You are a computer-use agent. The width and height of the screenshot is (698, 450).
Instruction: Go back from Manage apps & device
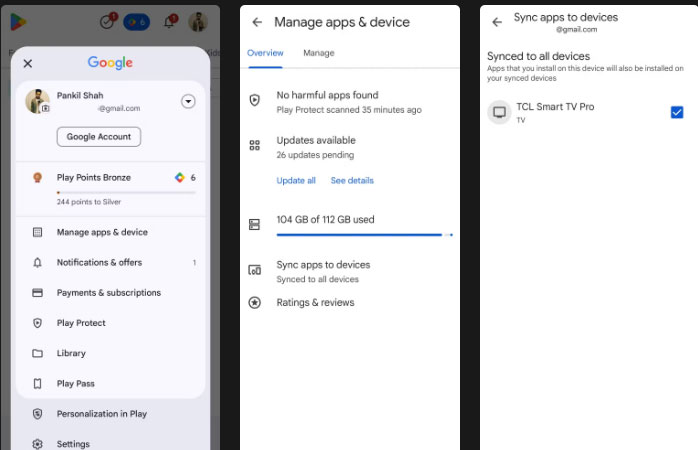pyautogui.click(x=257, y=22)
